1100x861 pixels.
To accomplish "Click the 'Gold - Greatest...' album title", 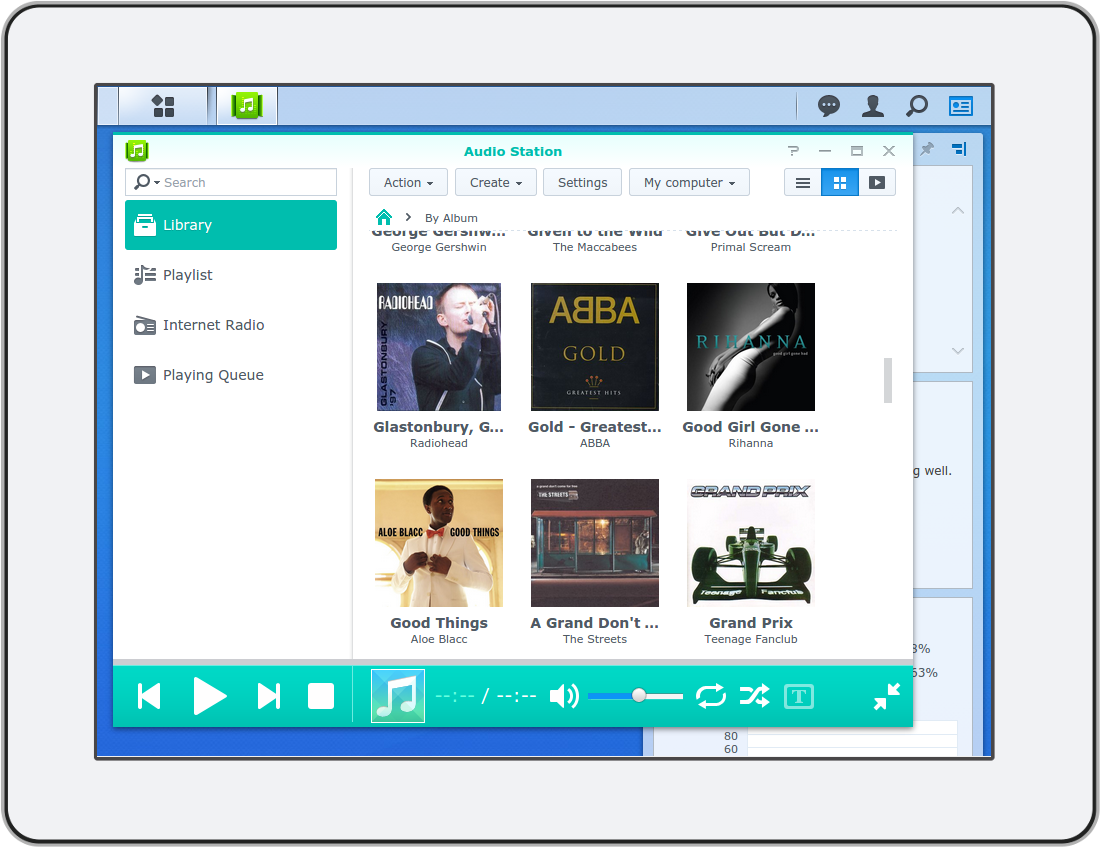I will pyautogui.click(x=595, y=427).
